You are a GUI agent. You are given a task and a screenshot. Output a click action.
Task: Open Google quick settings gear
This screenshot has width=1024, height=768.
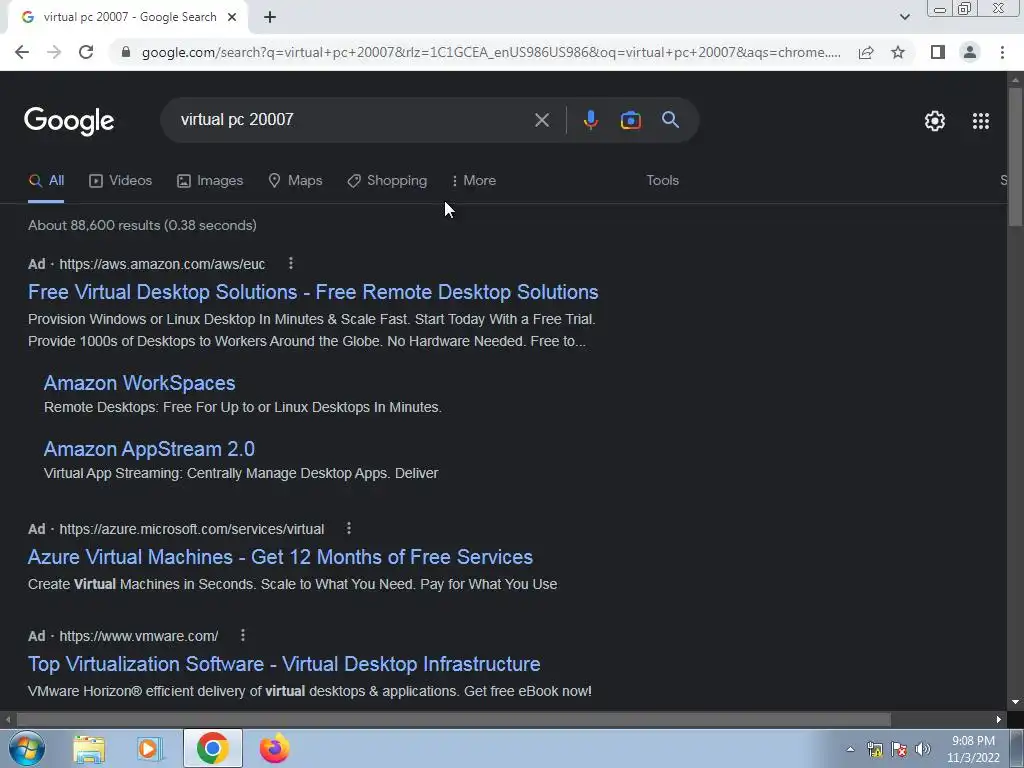click(x=935, y=121)
